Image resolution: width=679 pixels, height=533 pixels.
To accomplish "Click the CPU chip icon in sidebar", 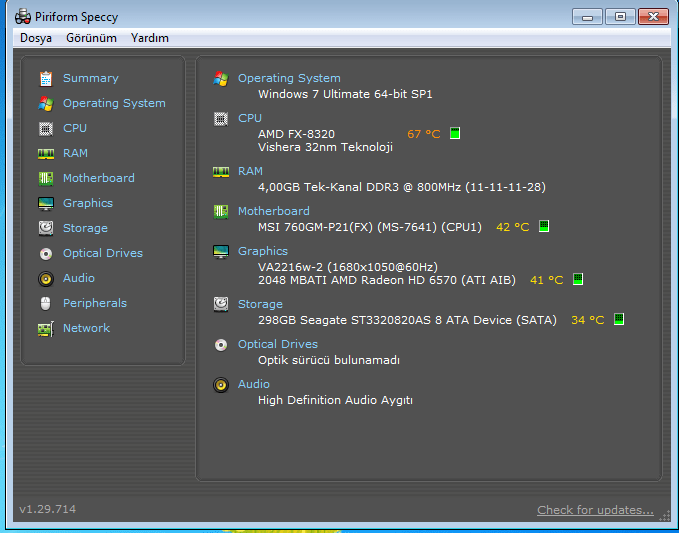I will click(x=46, y=129).
